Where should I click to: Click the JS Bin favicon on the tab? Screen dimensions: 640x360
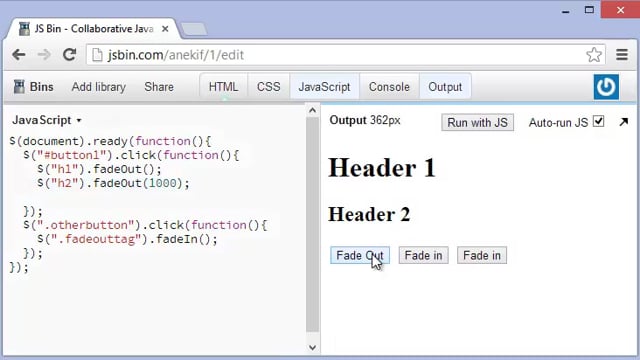pos(24,29)
